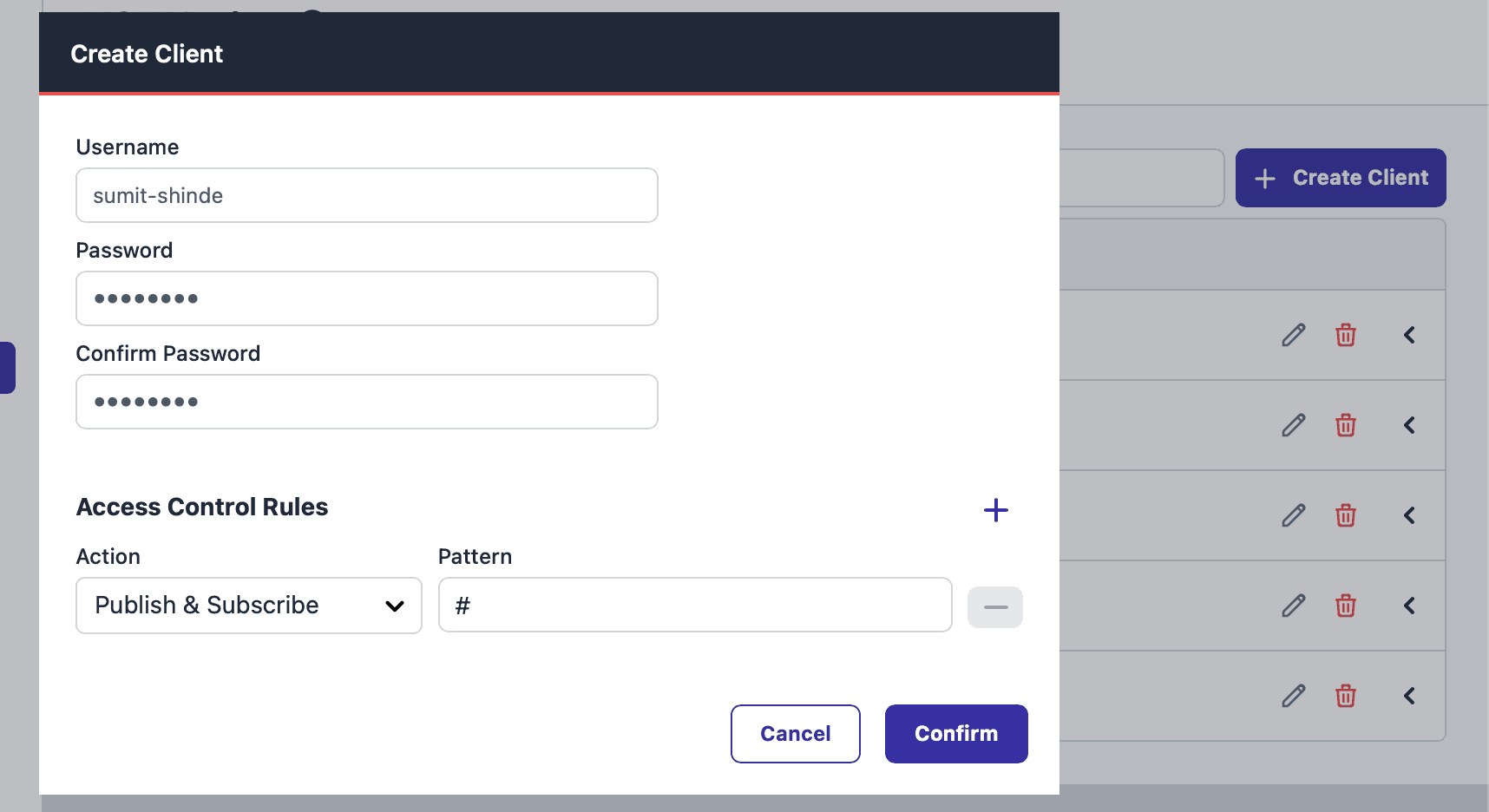Expand the third row chevron
Viewport: 1489px width, 812px height.
[x=1409, y=515]
